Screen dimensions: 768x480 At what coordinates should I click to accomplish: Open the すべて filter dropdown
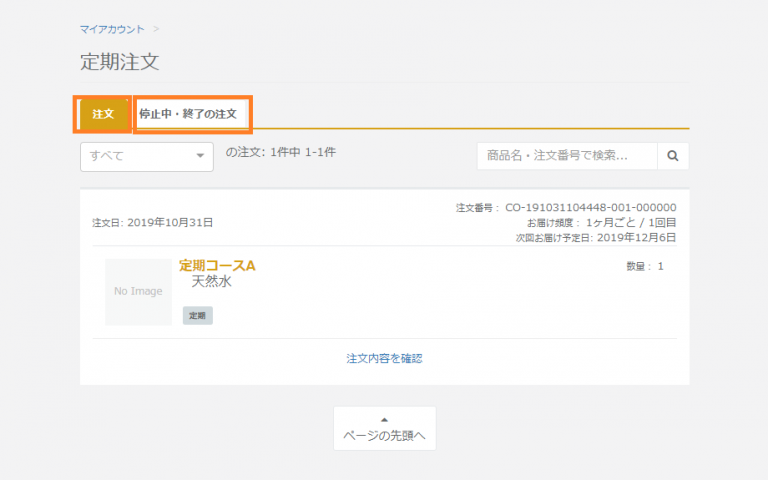point(146,156)
